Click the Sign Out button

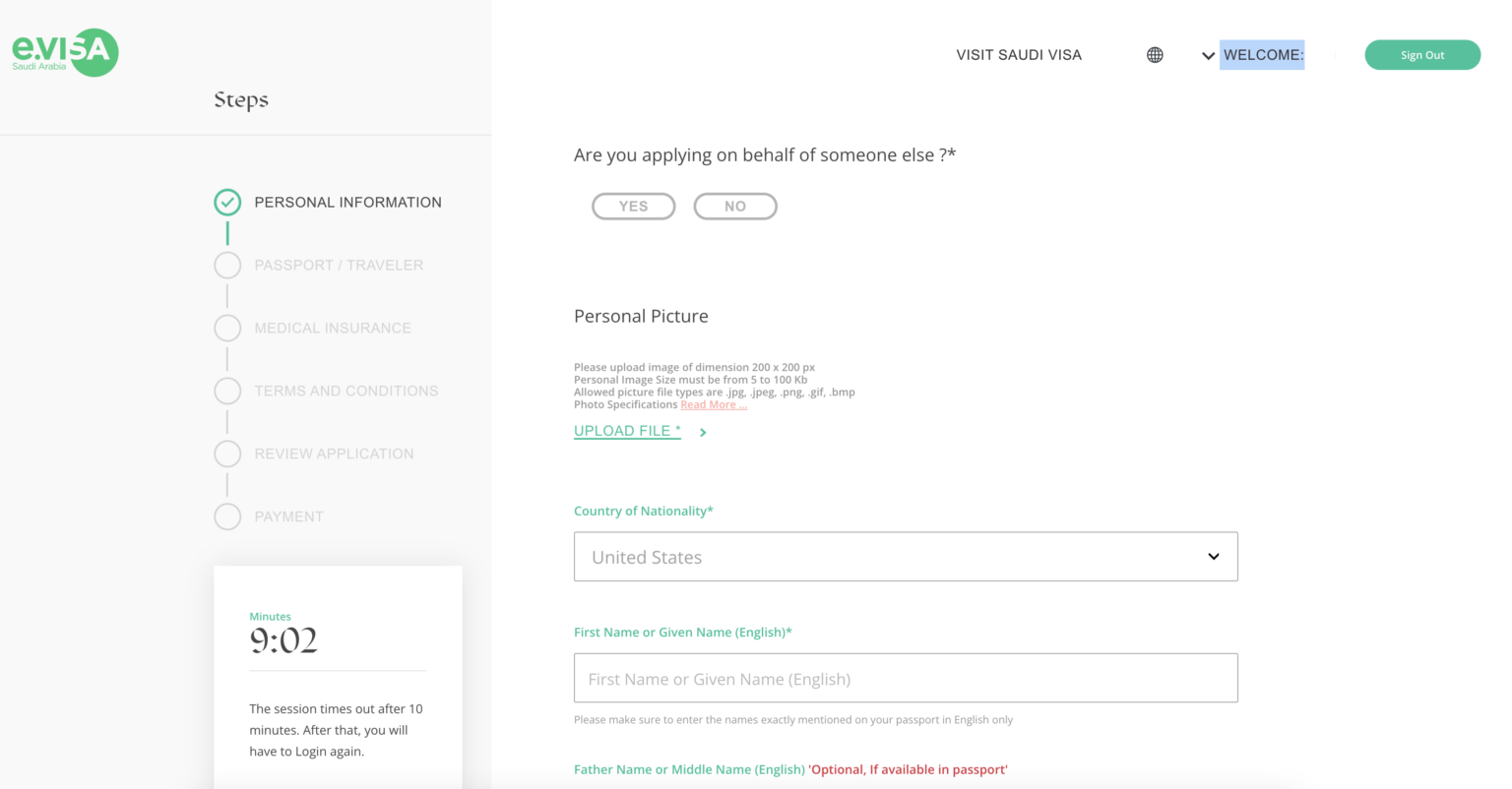pyautogui.click(x=1421, y=55)
